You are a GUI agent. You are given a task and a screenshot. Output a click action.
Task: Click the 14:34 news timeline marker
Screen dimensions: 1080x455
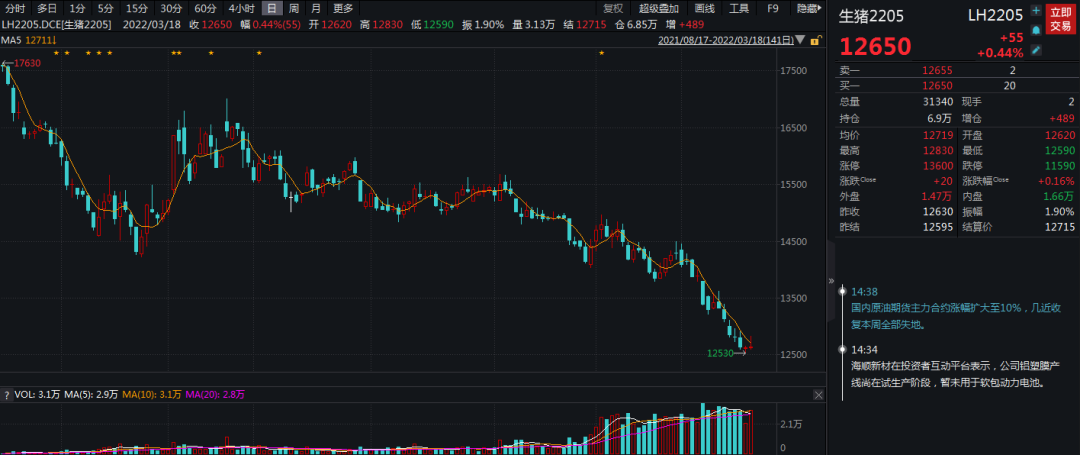(842, 350)
